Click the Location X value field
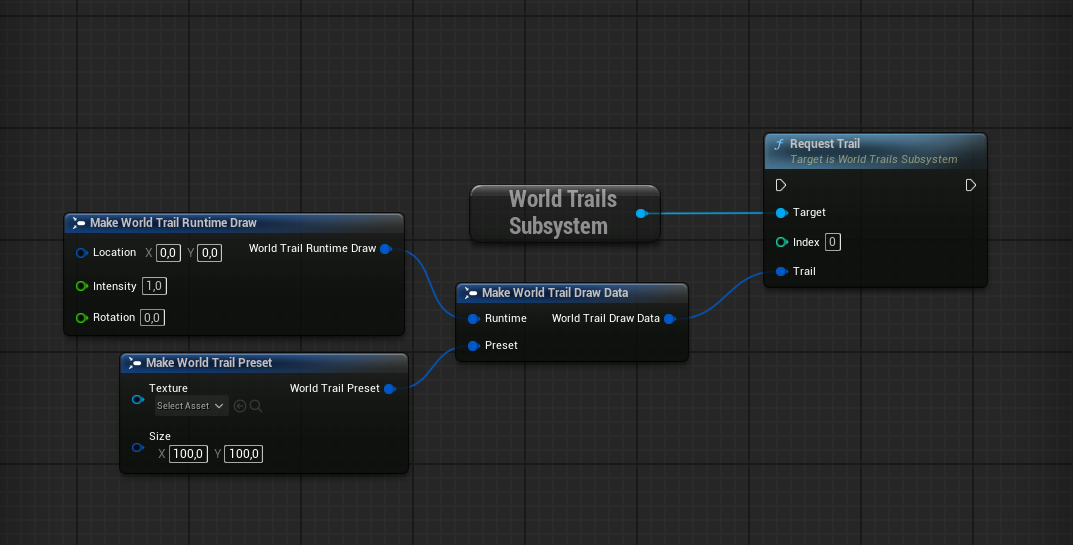The height and width of the screenshot is (545, 1073). coord(168,253)
